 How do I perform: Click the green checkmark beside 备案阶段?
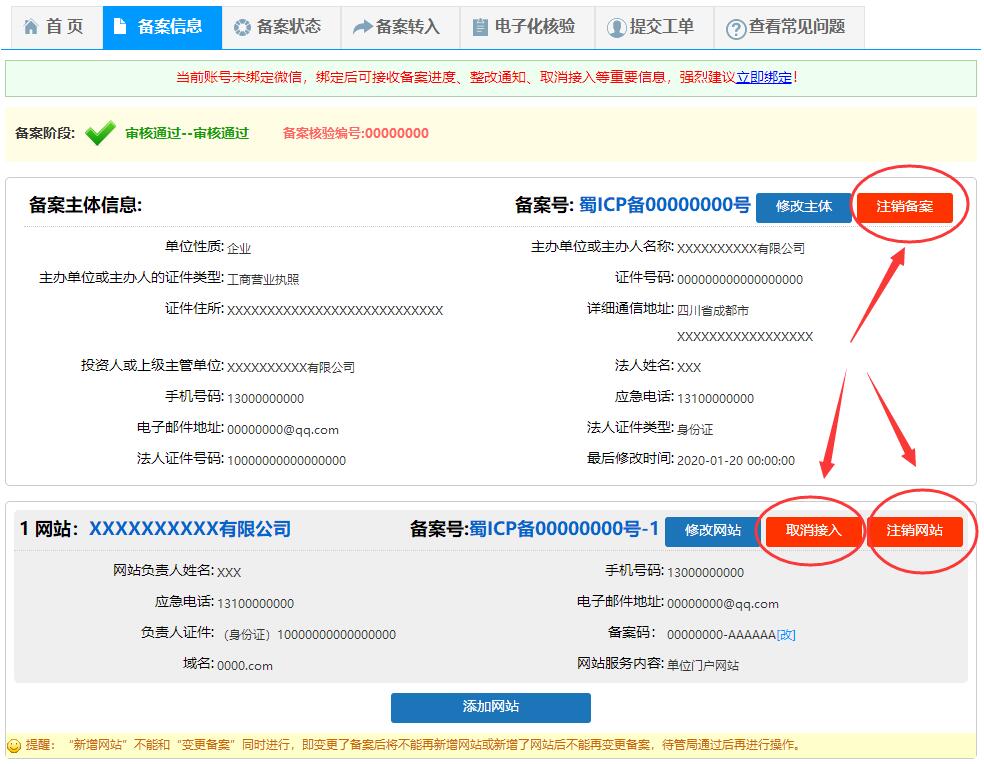coord(99,130)
